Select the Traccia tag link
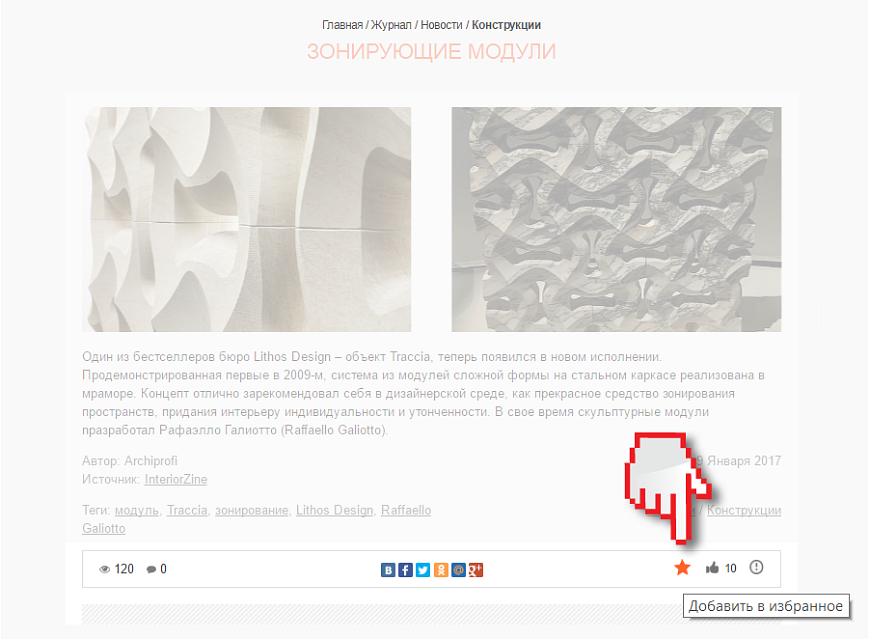The height and width of the screenshot is (639, 870). (187, 510)
